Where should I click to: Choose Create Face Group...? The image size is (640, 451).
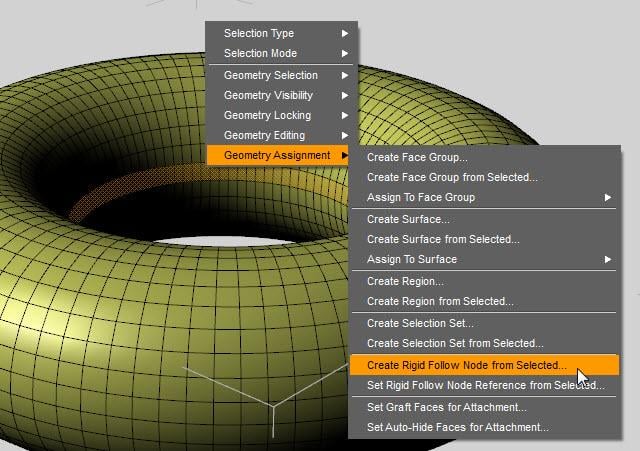pos(484,157)
